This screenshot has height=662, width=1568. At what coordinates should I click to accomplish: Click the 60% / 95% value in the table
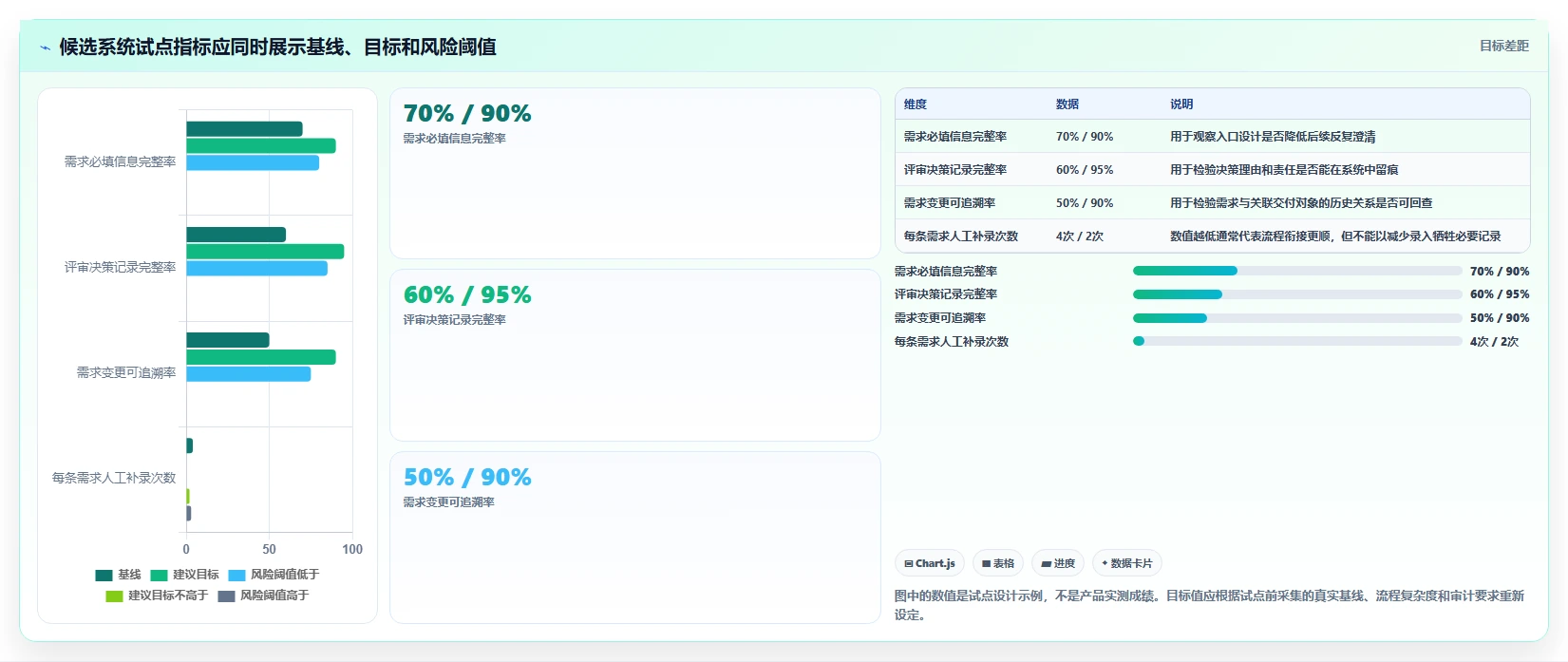(1085, 170)
